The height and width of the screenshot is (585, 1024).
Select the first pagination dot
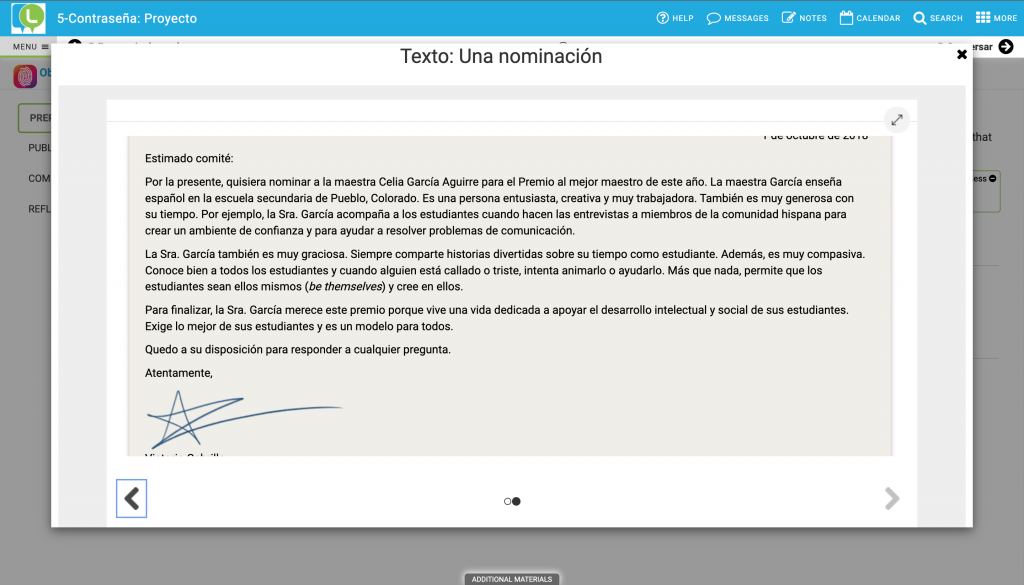pyautogui.click(x=507, y=501)
